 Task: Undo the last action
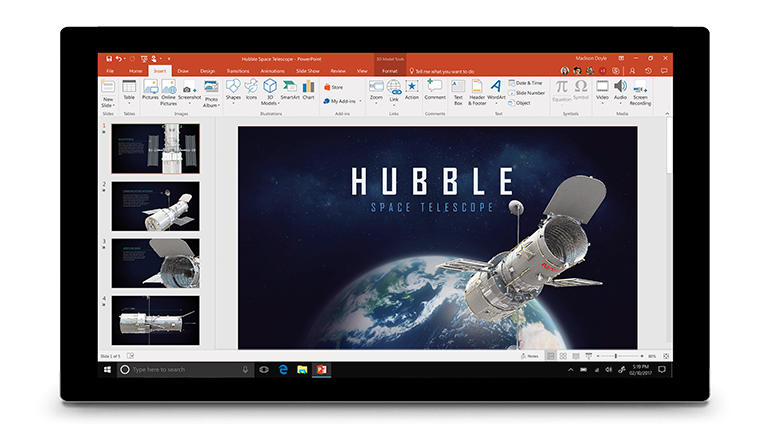coord(119,59)
